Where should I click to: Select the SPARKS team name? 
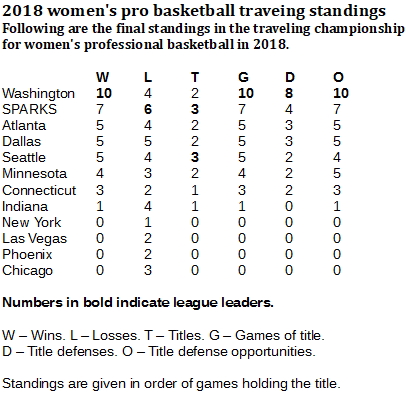pos(29,109)
